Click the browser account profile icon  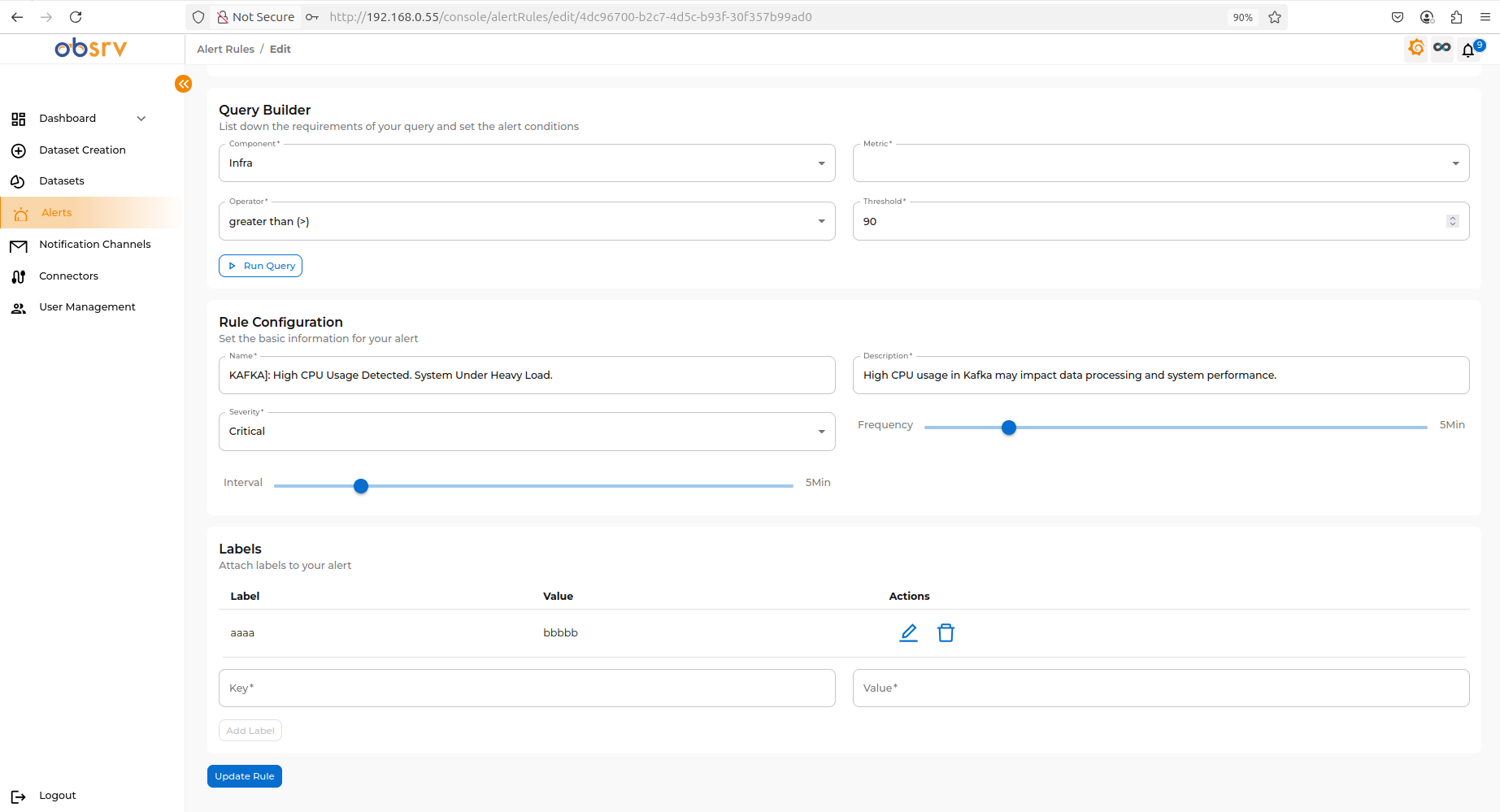point(1427,17)
